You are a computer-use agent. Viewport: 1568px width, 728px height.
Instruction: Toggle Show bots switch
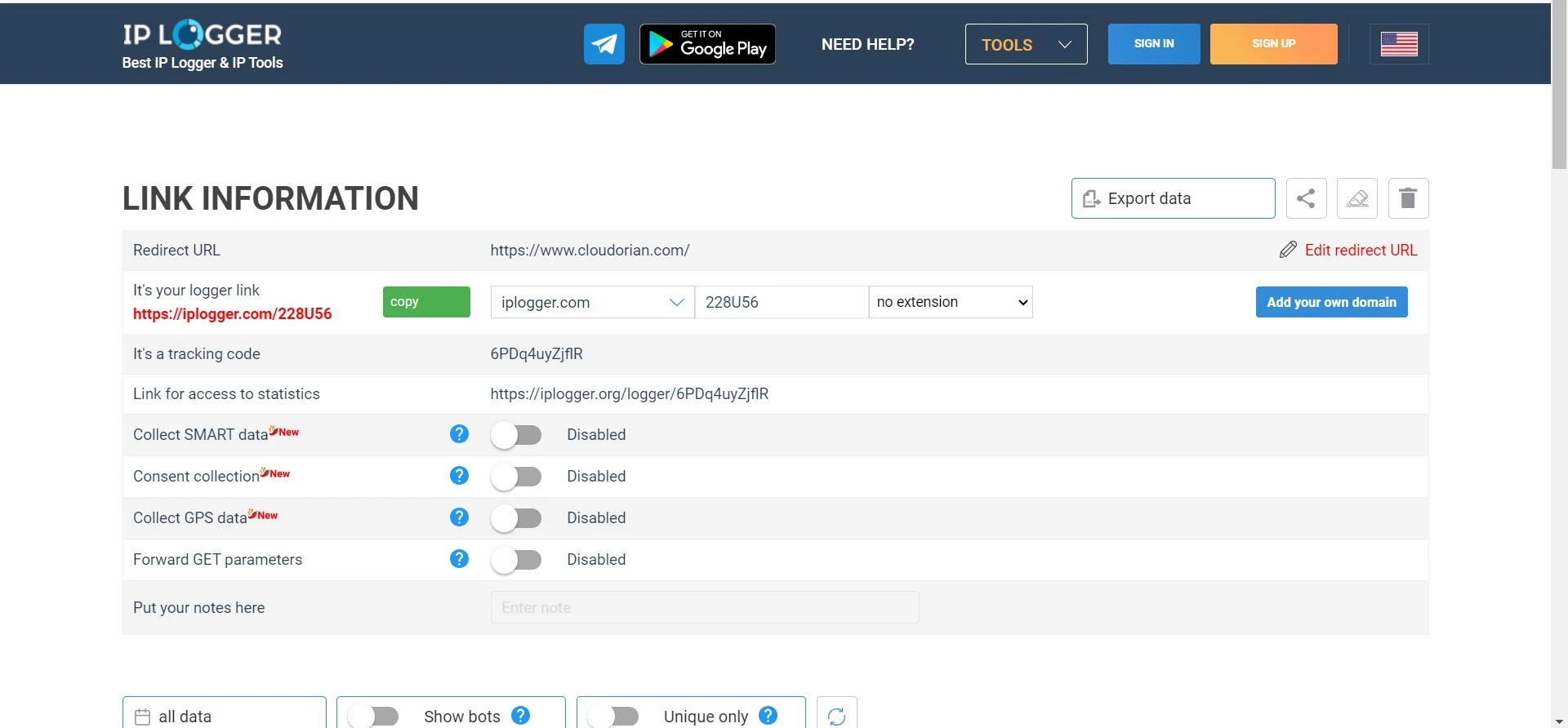[x=373, y=717]
